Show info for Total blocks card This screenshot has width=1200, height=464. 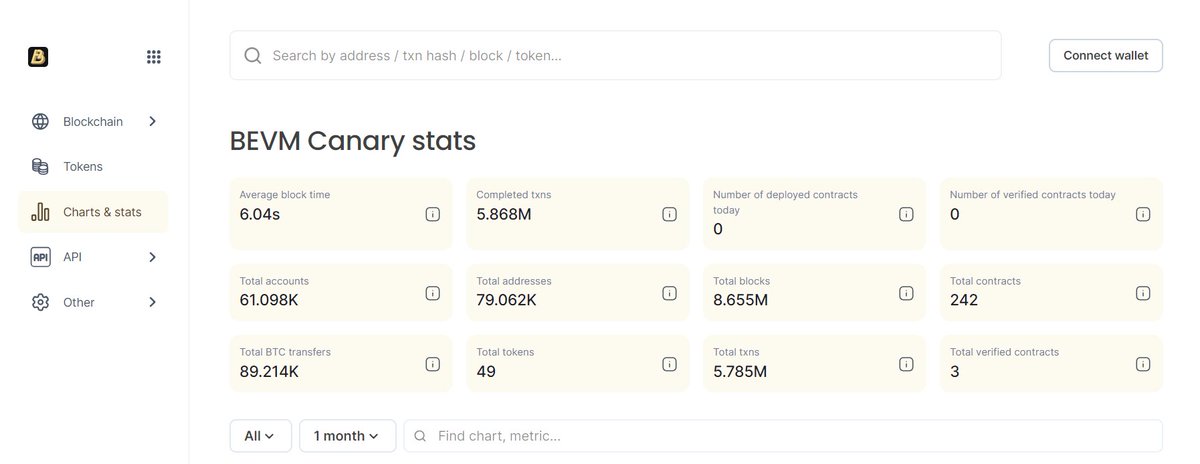tap(906, 293)
